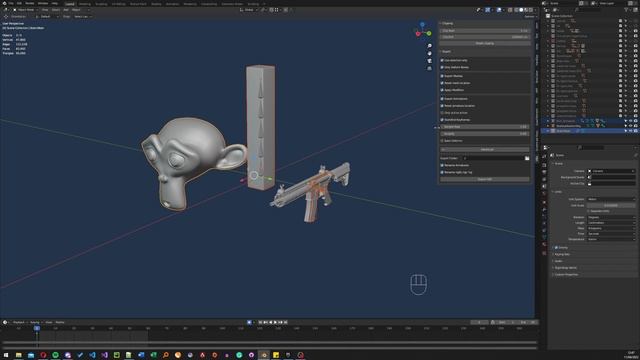640x360 pixels.
Task: Click the Blender icon in taskbar
Action: tap(264, 355)
